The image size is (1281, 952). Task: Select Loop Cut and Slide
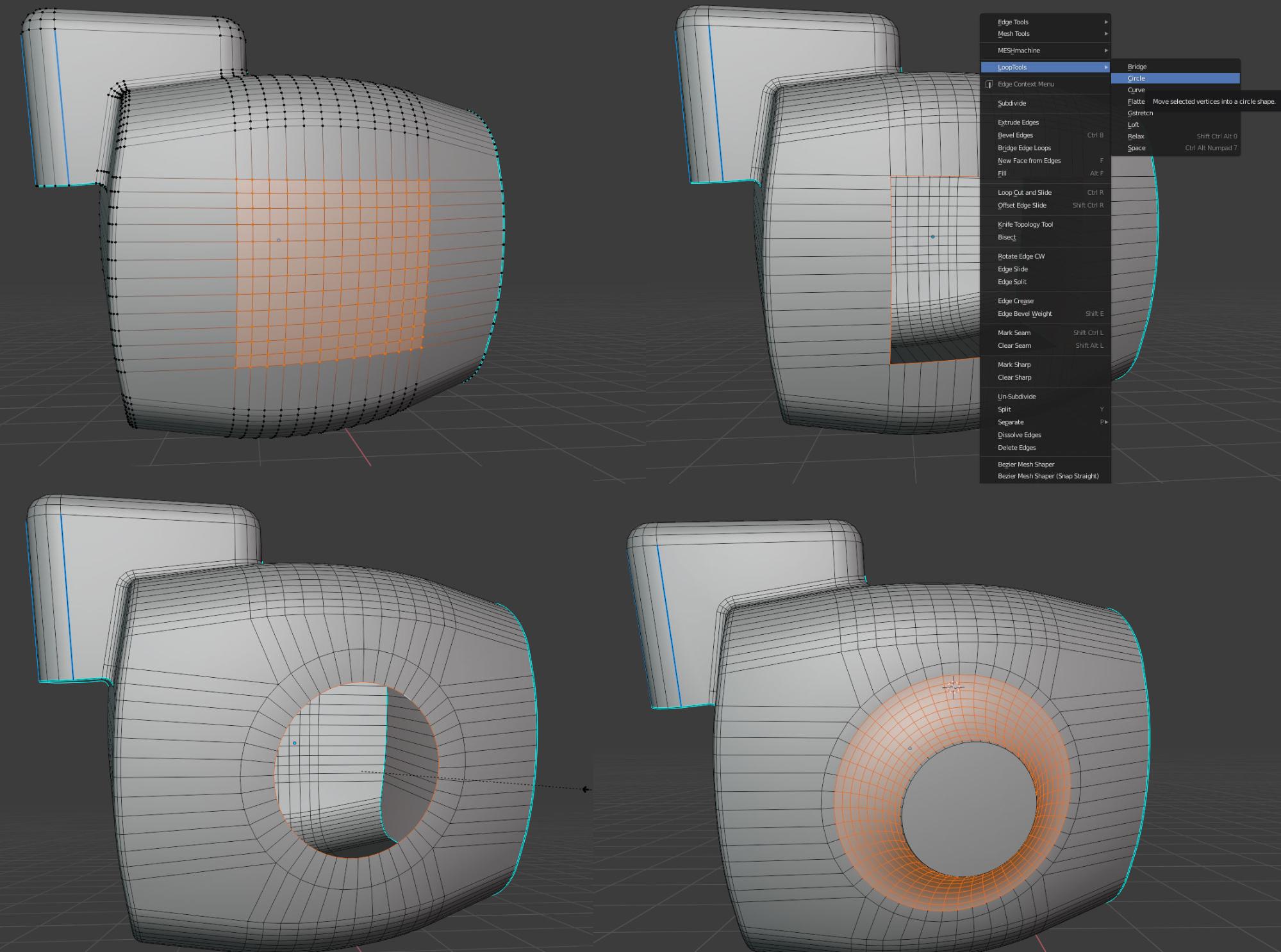coord(1024,192)
